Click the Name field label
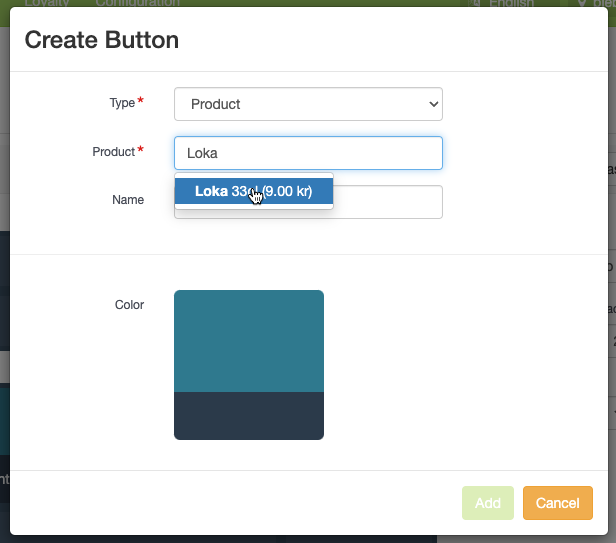Screen dimensions: 616x543 pyautogui.click(x=128, y=200)
